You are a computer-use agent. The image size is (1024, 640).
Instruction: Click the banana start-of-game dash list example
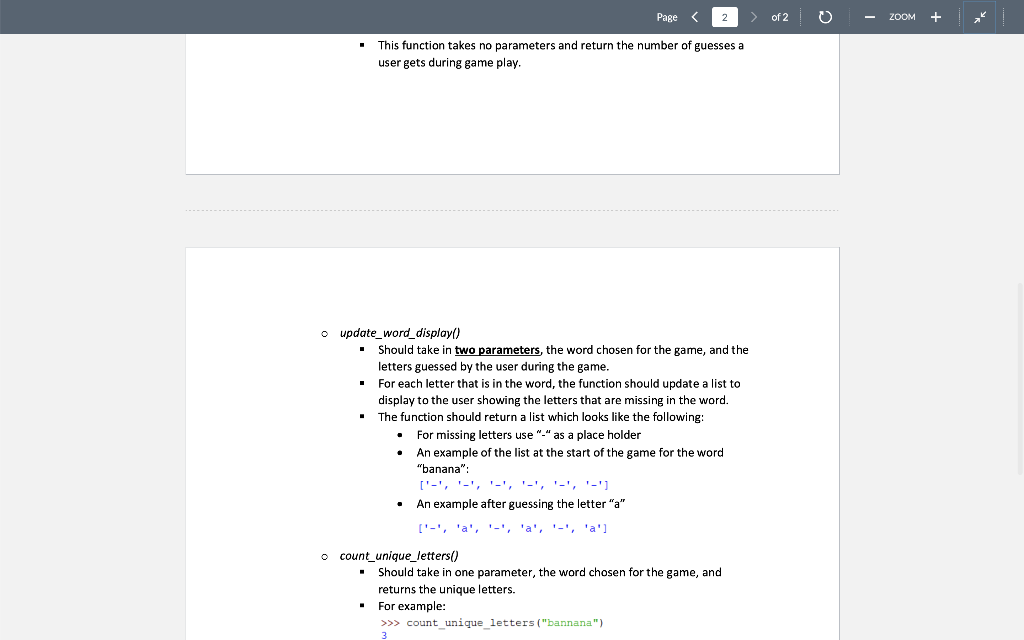(513, 485)
